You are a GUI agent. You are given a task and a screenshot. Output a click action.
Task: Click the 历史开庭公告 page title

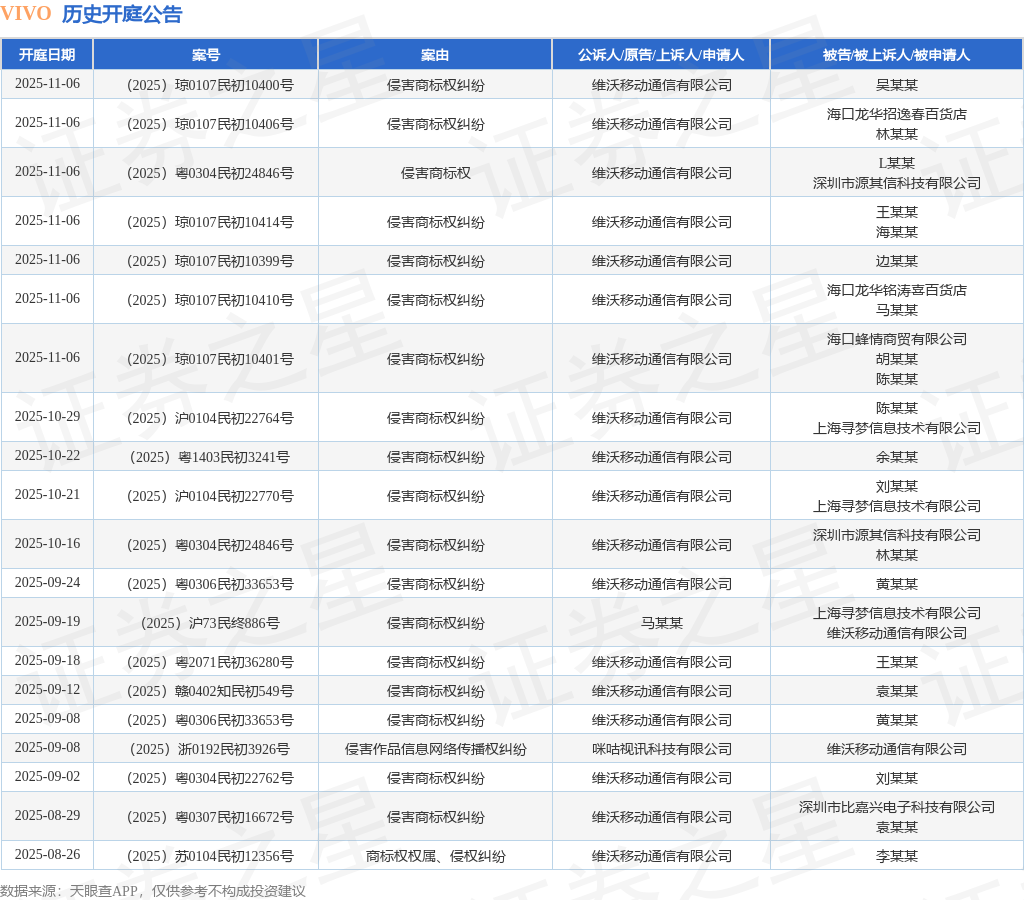[122, 14]
